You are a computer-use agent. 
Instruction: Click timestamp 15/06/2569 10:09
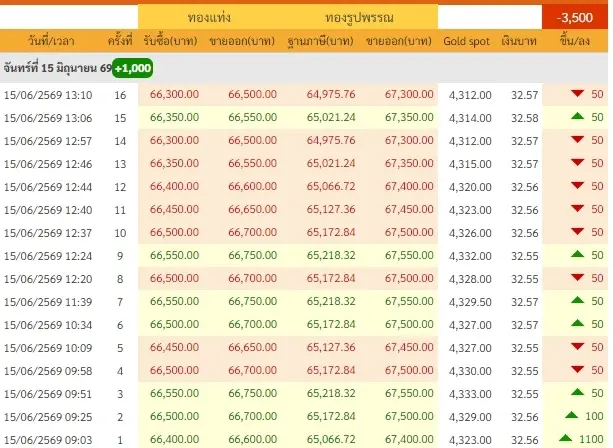(x=48, y=348)
